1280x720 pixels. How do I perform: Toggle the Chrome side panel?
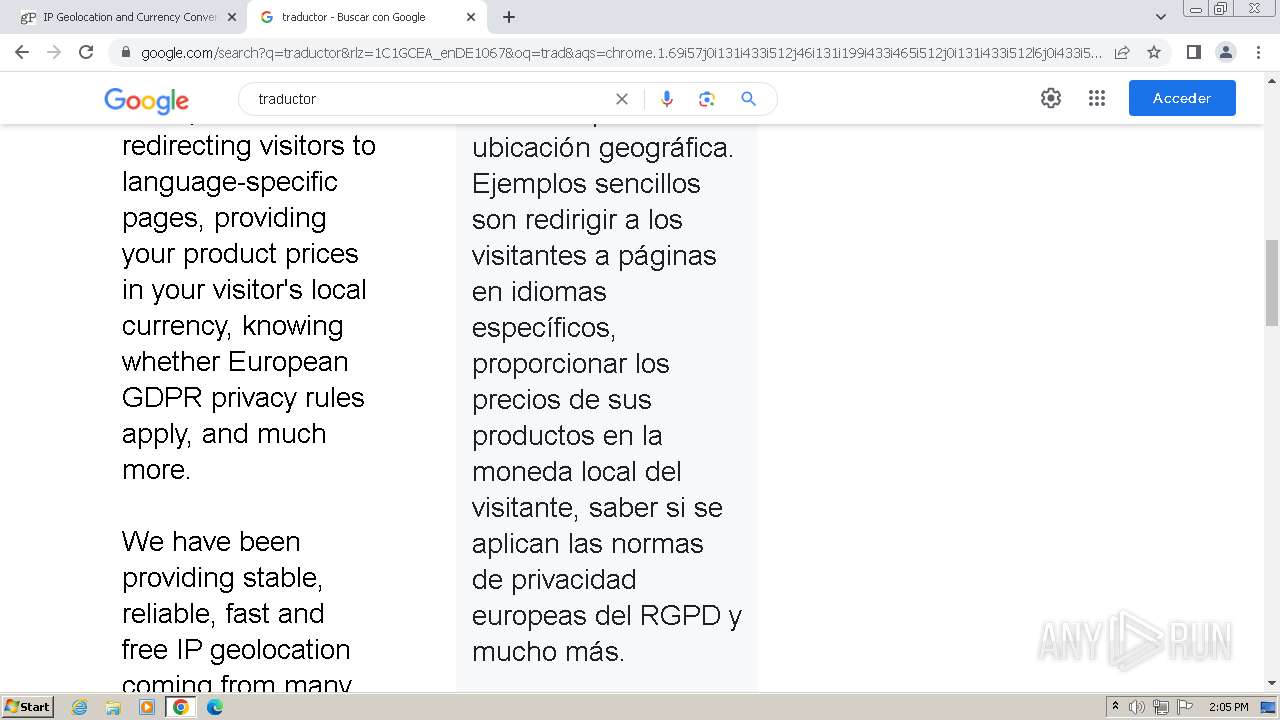1193,52
